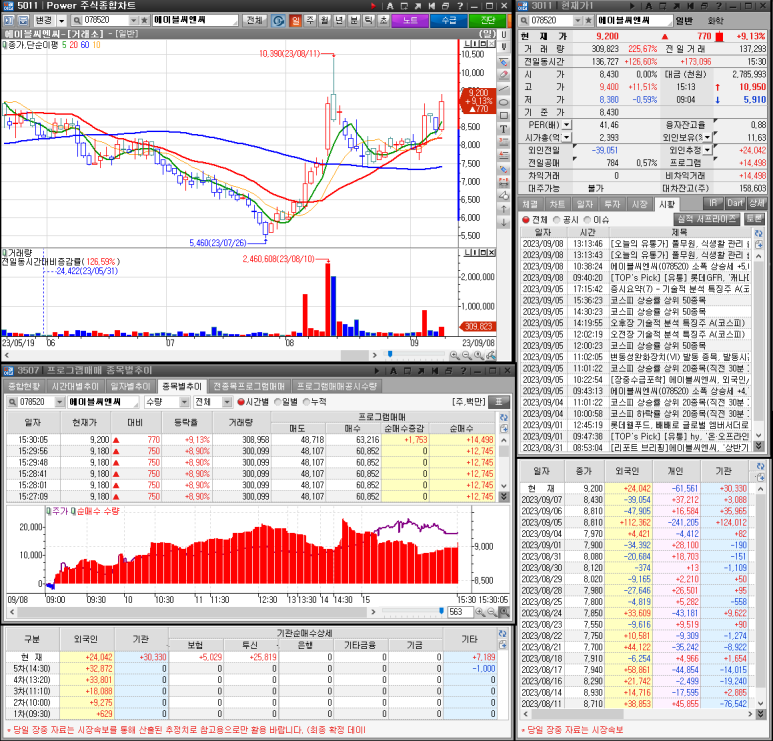This screenshot has width=773, height=741.
Task: Select the trend line drawing tool
Action: click(x=503, y=89)
